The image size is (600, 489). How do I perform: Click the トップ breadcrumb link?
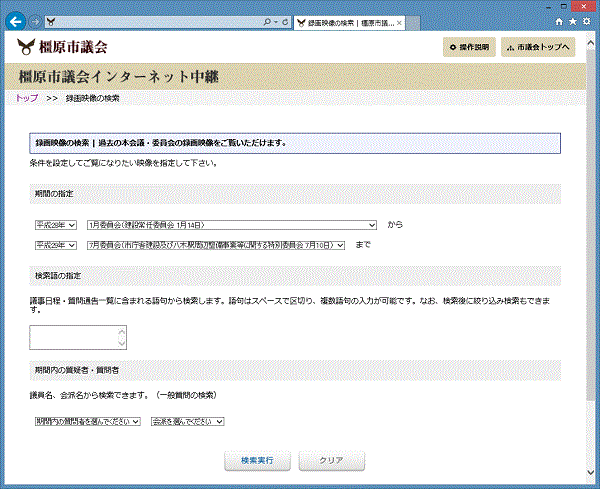click(27, 98)
